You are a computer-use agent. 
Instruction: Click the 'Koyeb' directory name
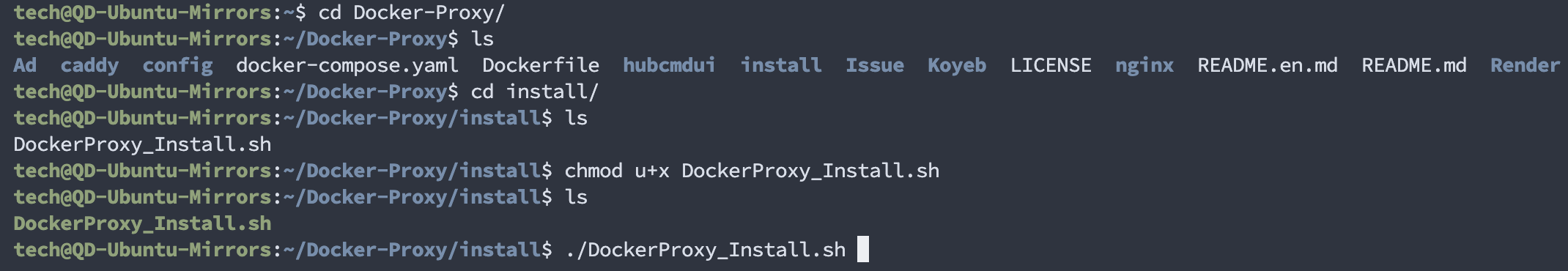click(957, 66)
